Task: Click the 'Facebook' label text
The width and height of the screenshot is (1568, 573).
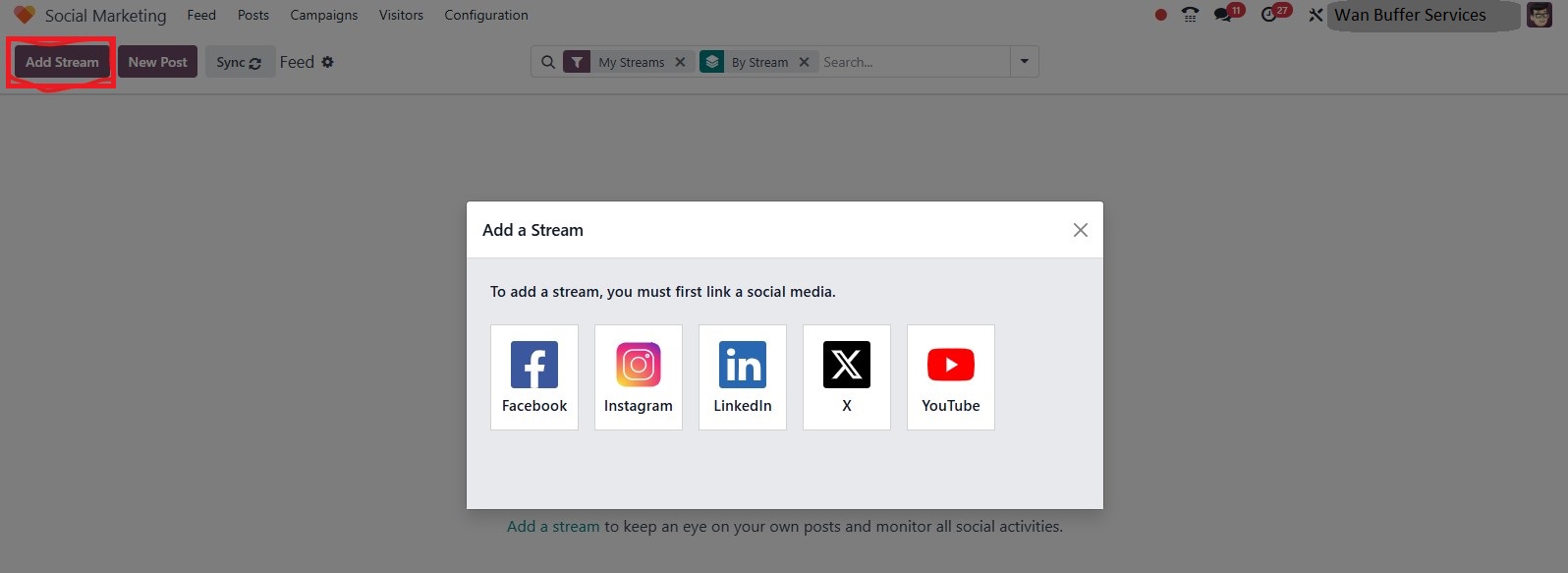Action: (534, 406)
